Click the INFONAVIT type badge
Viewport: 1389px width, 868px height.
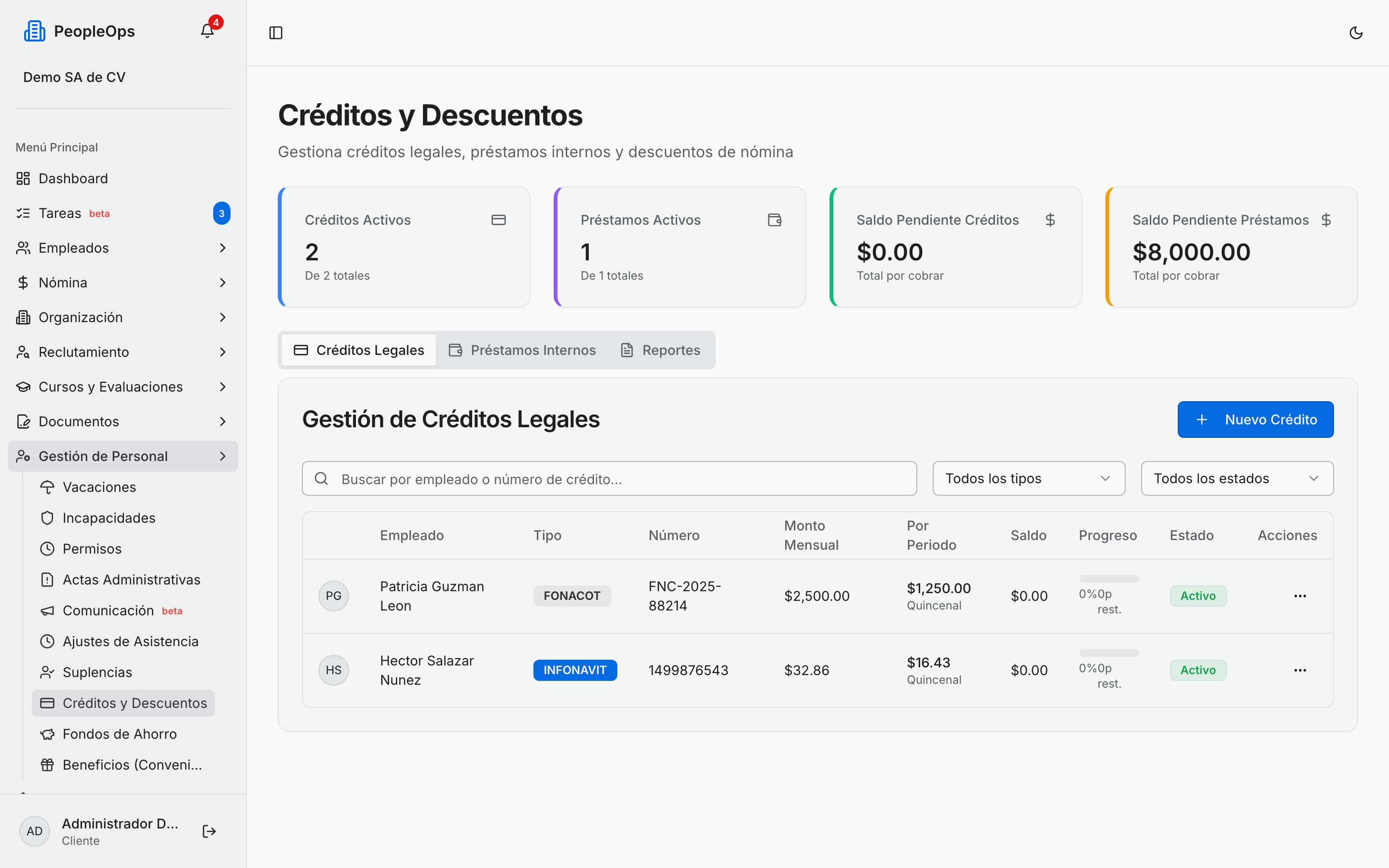coord(575,670)
